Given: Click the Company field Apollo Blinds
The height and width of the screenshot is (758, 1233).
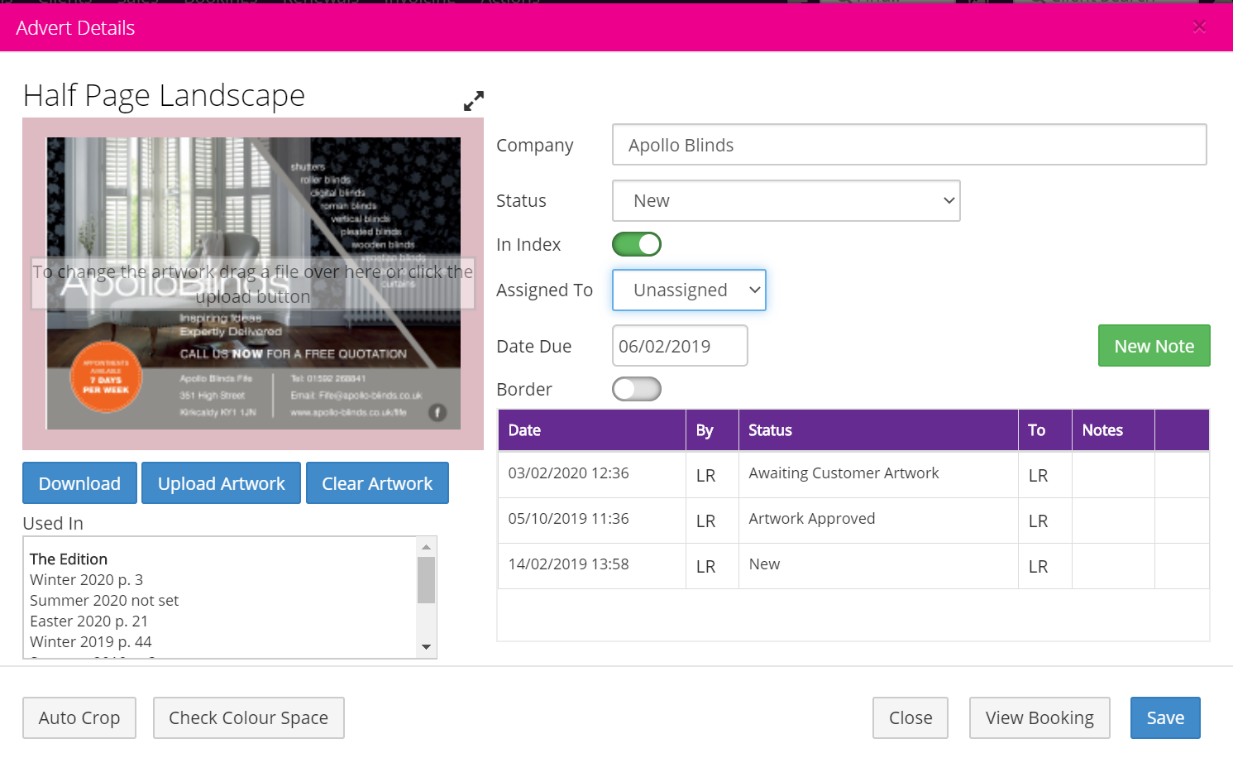Looking at the screenshot, I should [x=909, y=145].
